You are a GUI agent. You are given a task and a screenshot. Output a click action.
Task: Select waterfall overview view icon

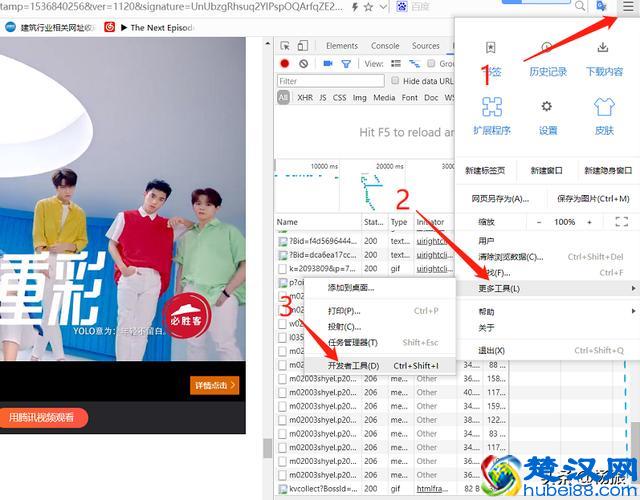pos(414,63)
